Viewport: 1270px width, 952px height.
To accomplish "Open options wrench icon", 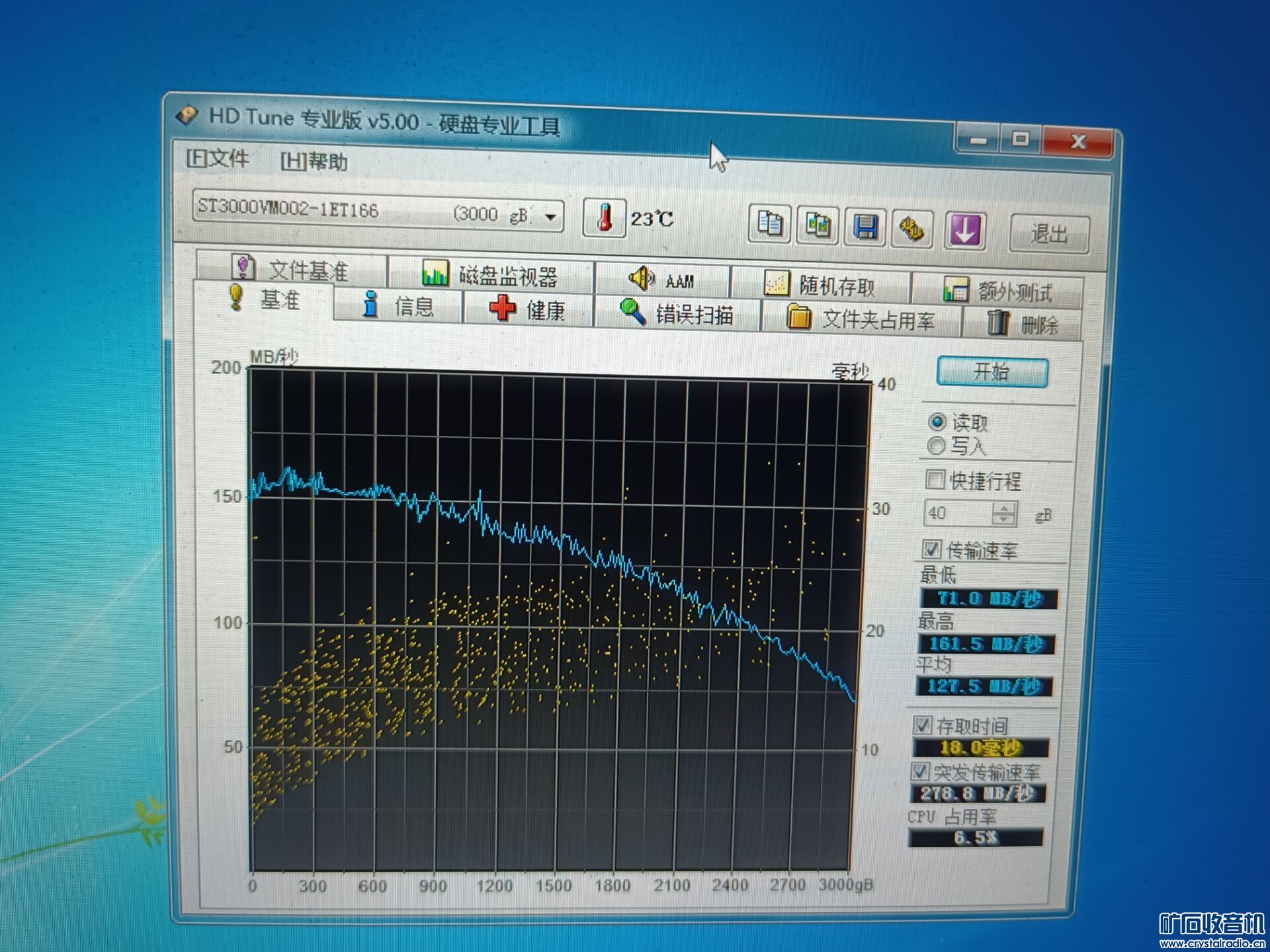I will tap(912, 229).
